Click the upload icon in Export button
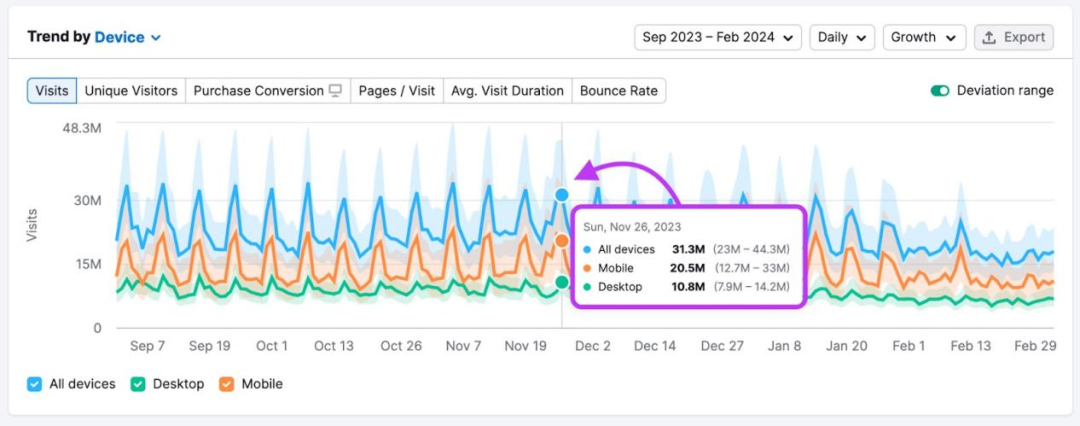The image size is (1080, 426). click(989, 37)
